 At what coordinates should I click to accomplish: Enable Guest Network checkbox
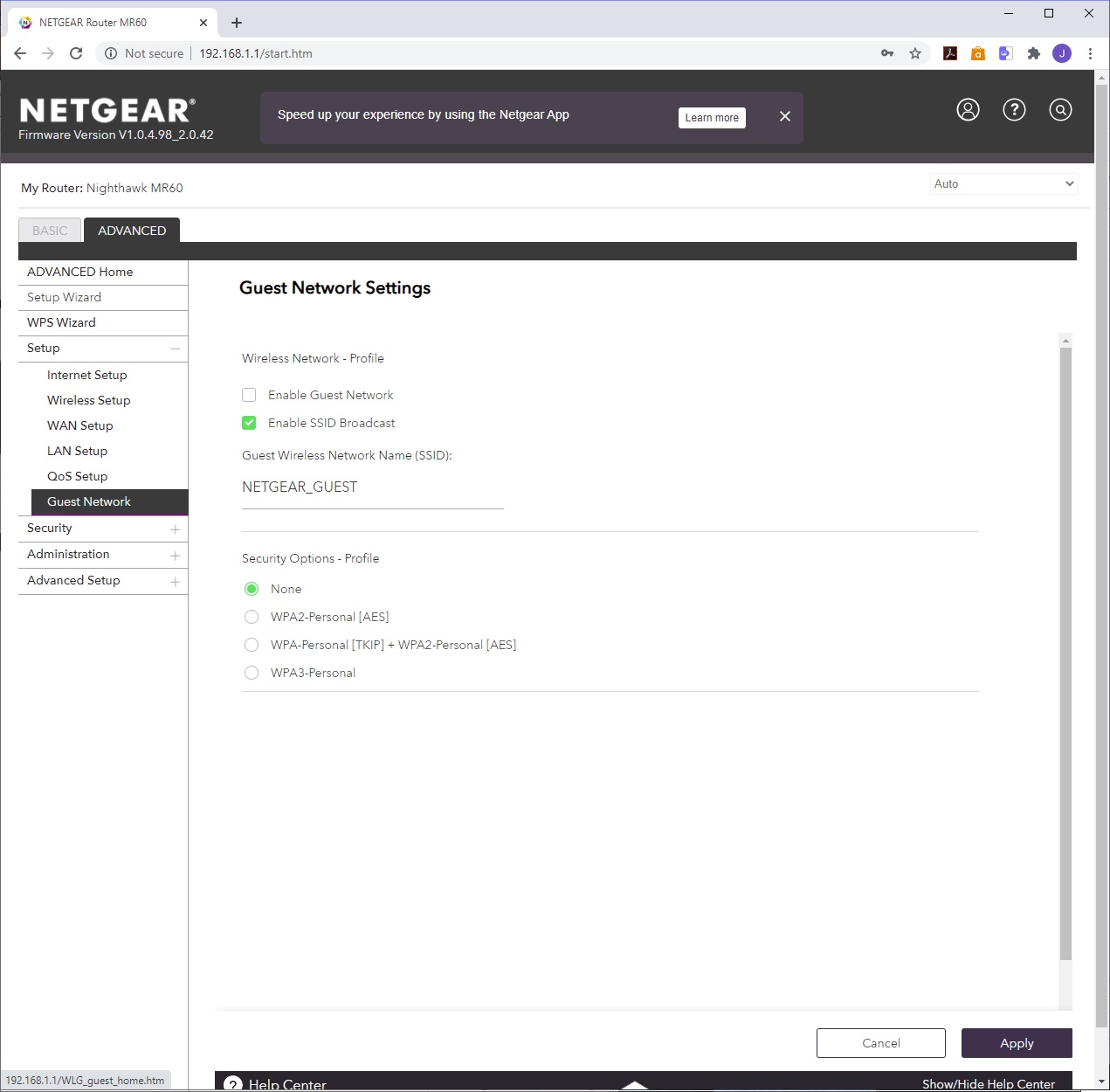coord(249,395)
